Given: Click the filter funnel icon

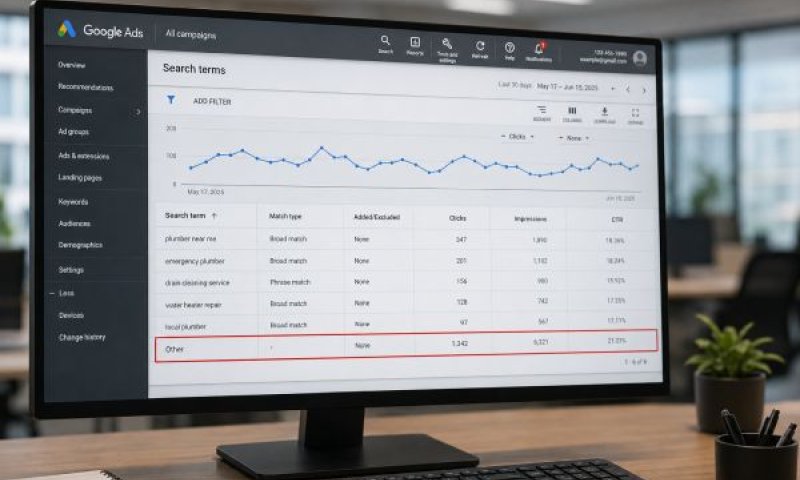Looking at the screenshot, I should tap(171, 99).
